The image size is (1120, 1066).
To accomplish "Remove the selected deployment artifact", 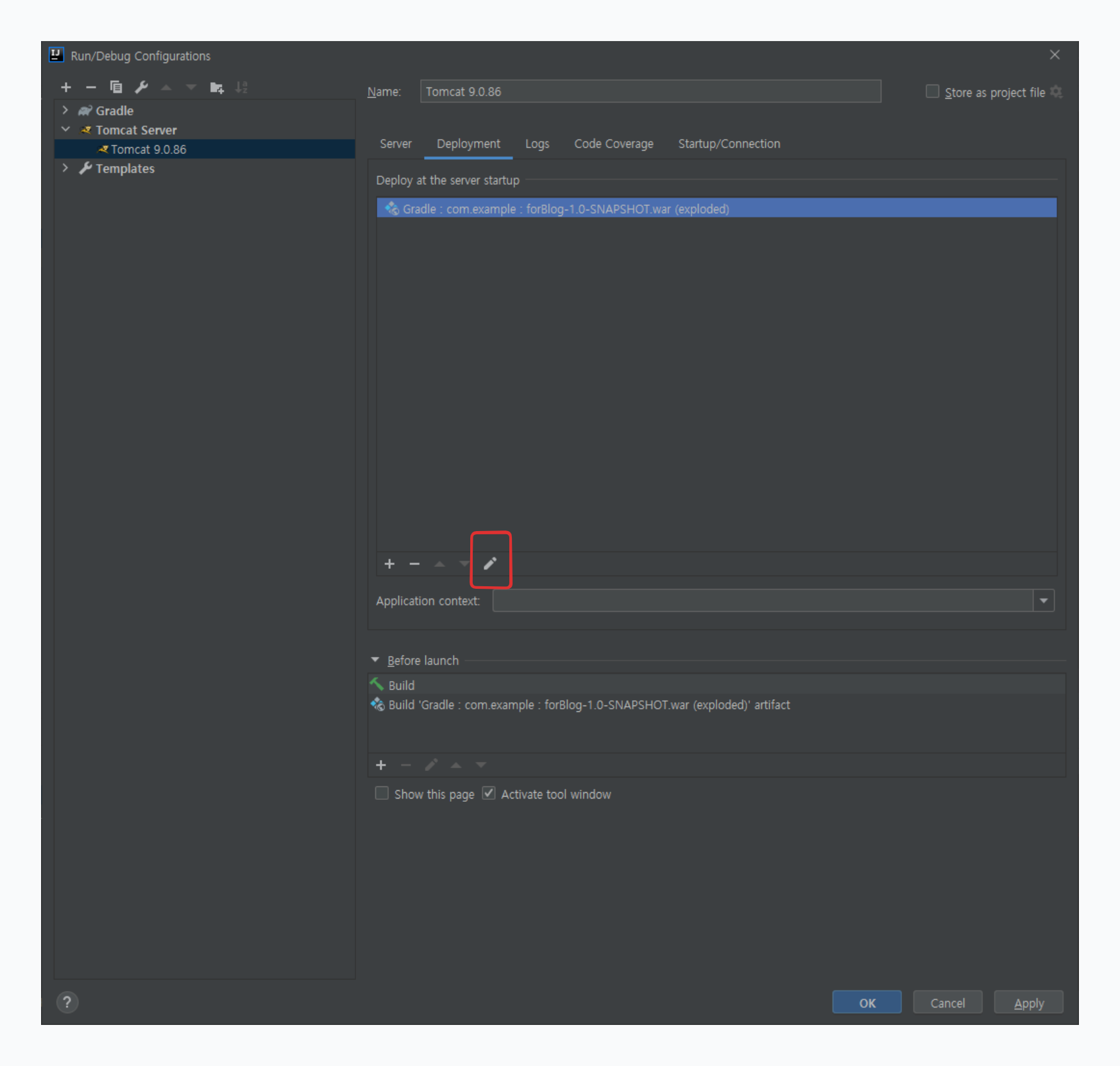I will click(414, 564).
